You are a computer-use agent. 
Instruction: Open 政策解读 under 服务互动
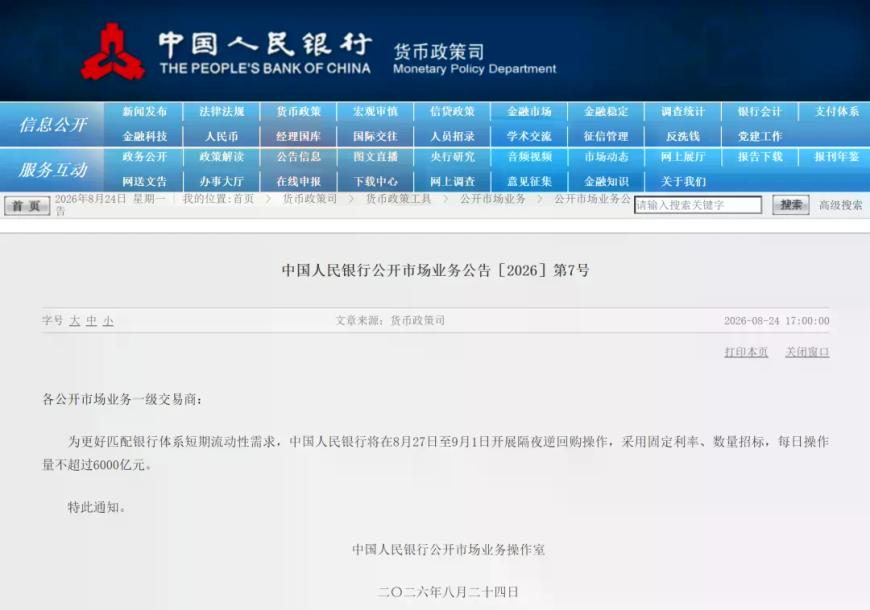[x=222, y=157]
